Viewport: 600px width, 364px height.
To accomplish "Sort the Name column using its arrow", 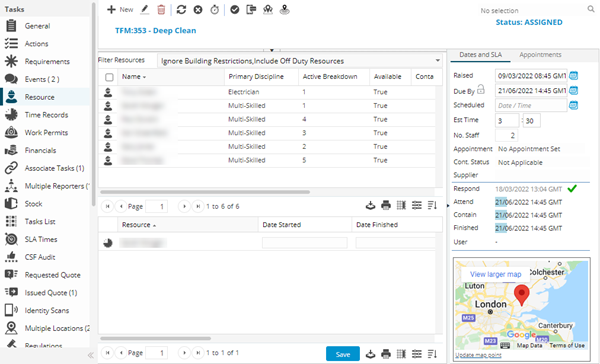I will pyautogui.click(x=144, y=77).
